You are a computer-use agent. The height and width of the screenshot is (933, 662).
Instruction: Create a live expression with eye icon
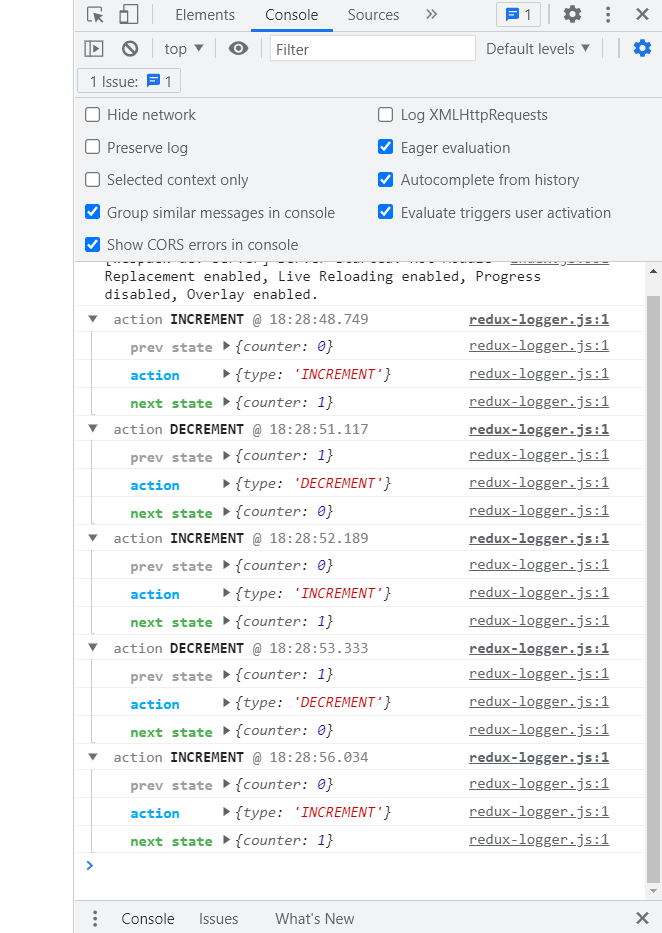239,49
